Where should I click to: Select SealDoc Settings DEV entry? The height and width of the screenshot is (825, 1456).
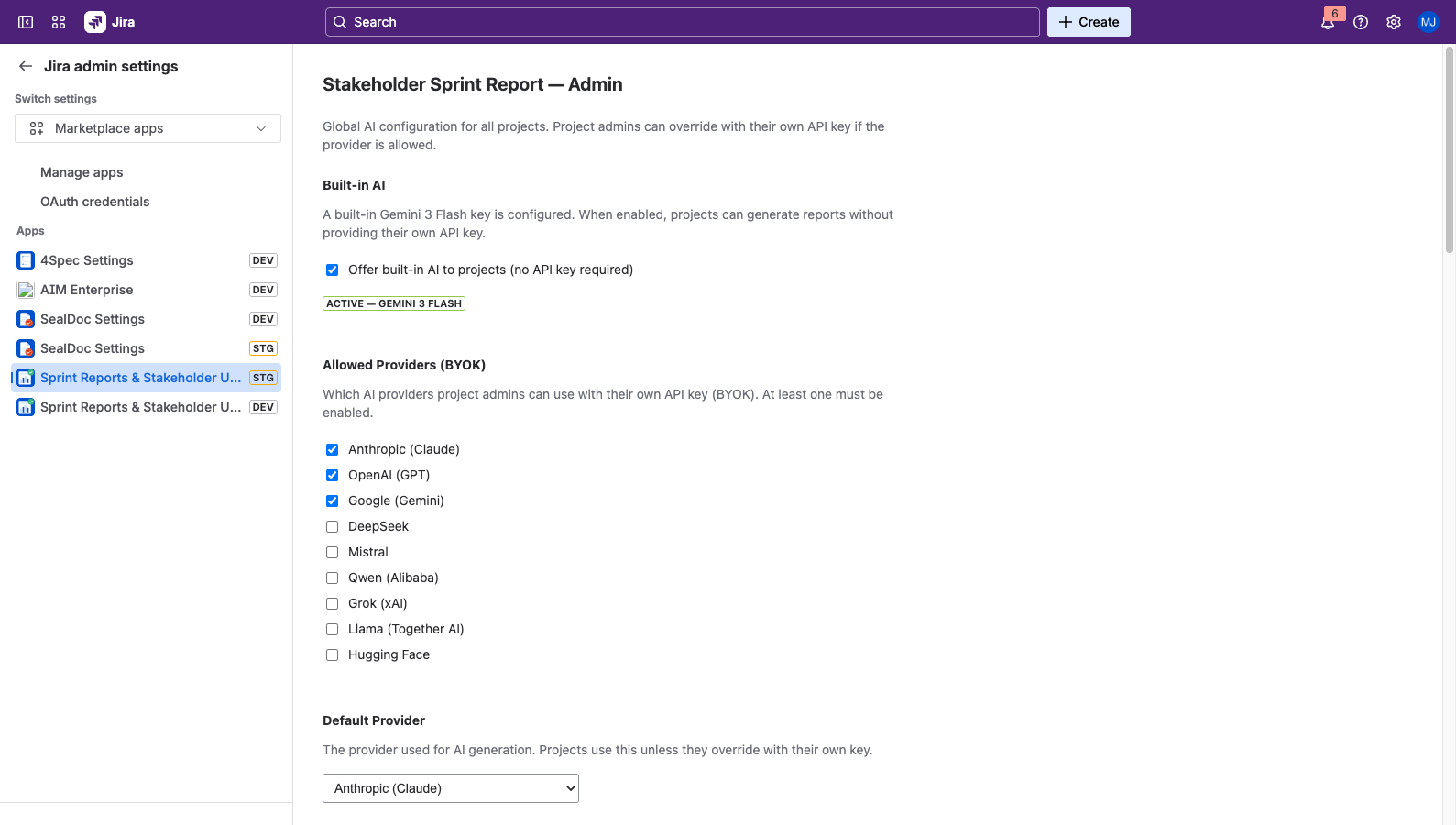tap(146, 319)
